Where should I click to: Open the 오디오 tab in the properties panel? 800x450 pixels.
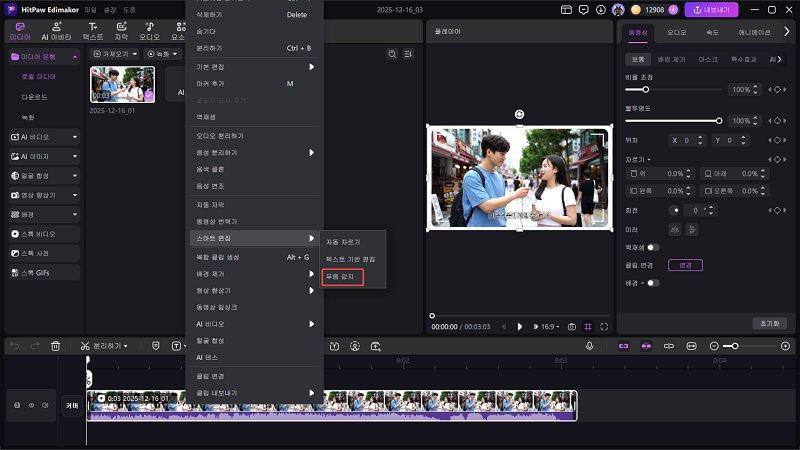[x=677, y=32]
